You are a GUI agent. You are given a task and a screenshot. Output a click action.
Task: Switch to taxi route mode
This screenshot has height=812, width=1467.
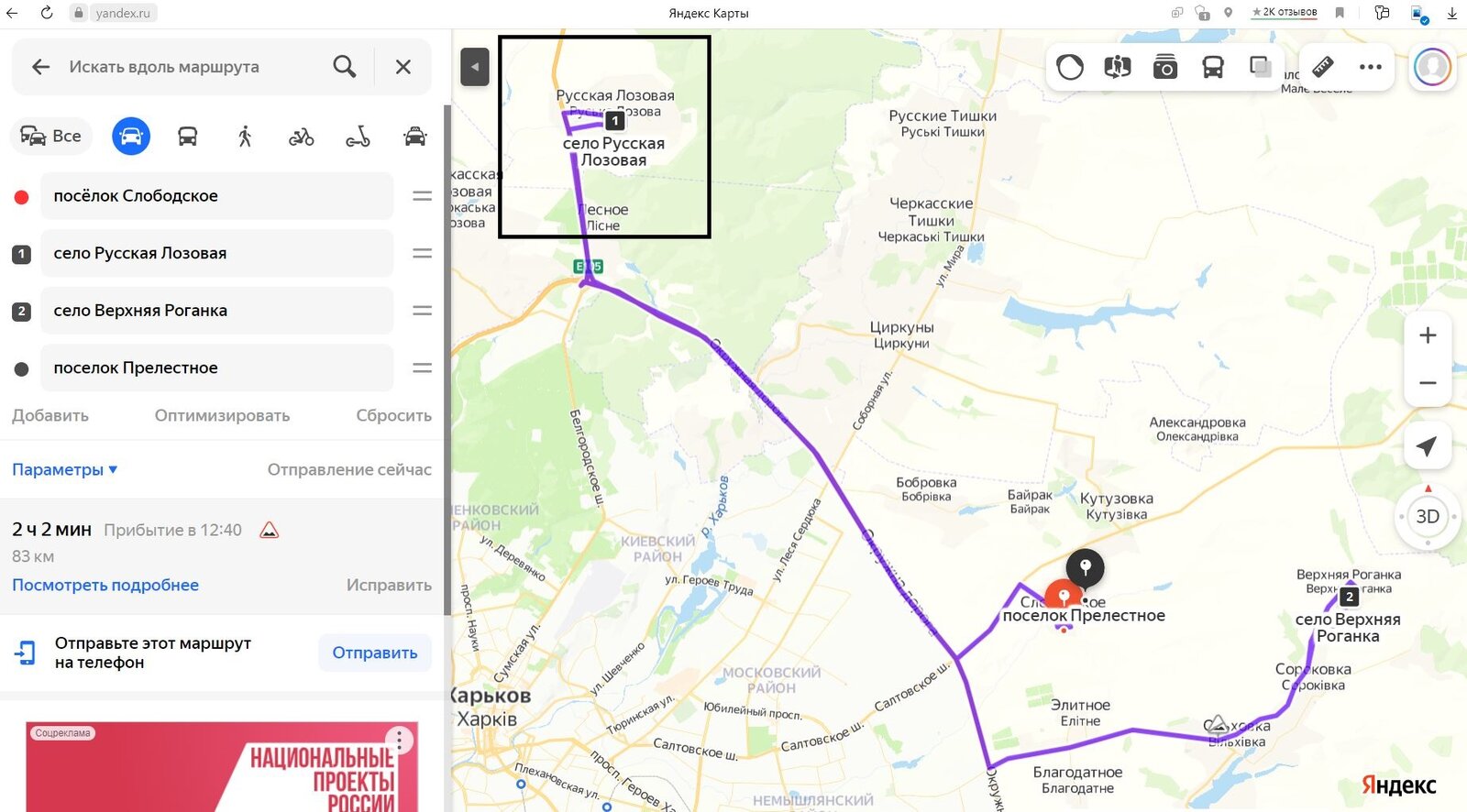(x=415, y=137)
